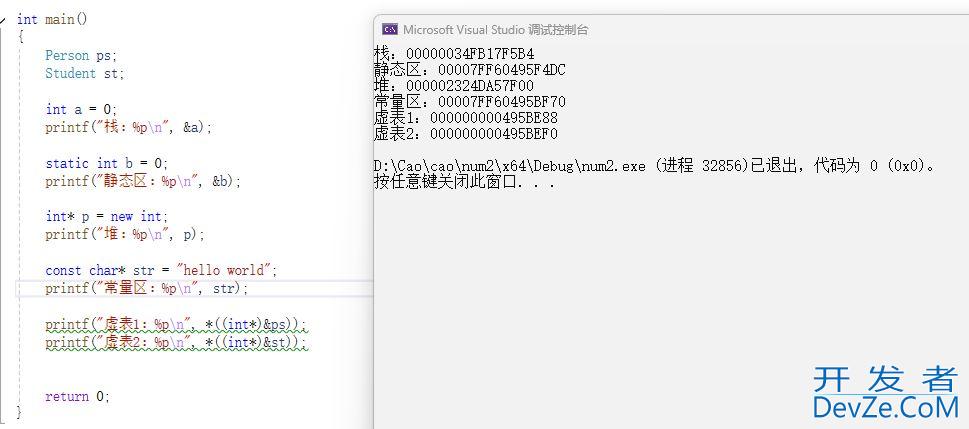Click the printf '静态区' code line
969x429 pixels.
143,181
